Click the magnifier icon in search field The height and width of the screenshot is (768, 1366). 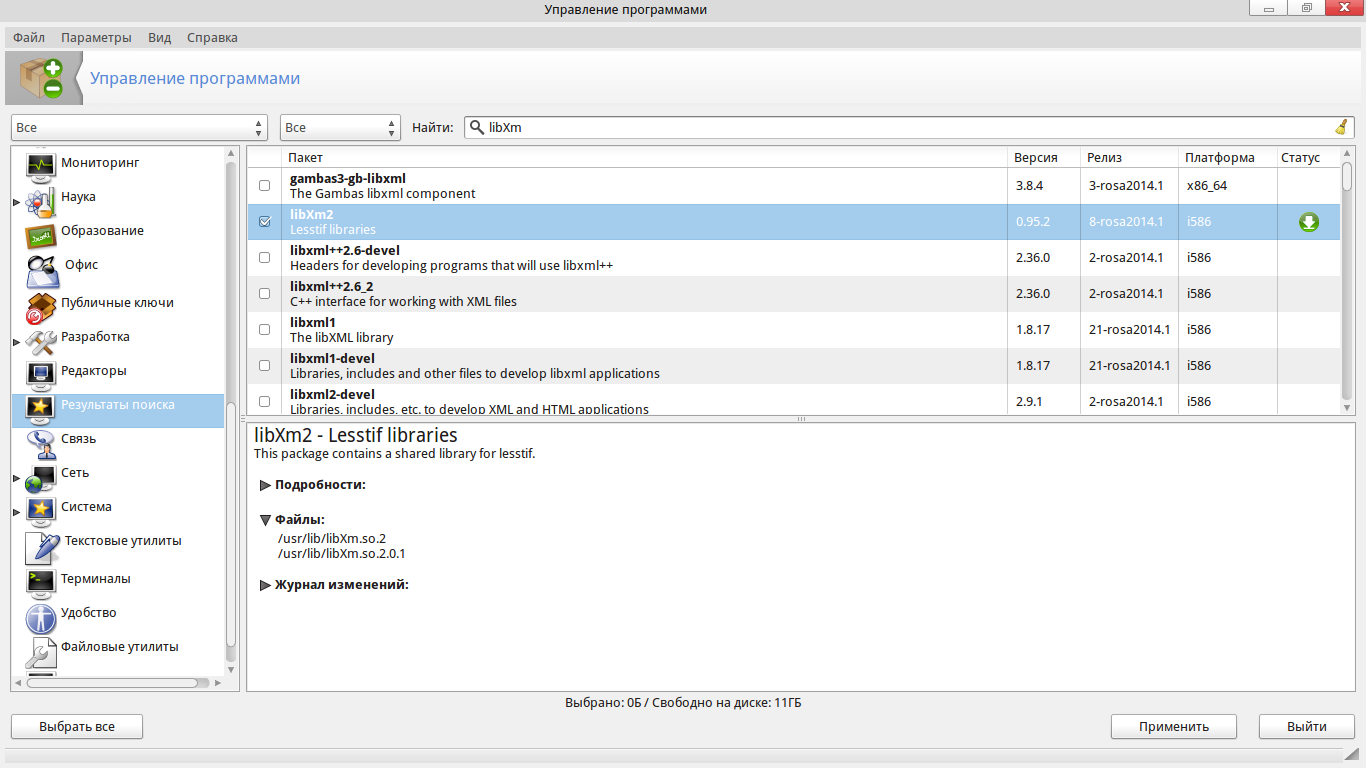tap(477, 127)
